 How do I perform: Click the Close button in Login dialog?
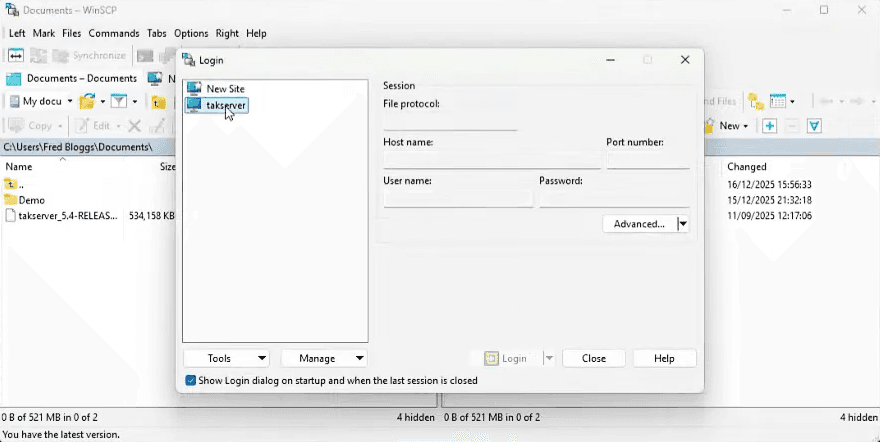(x=593, y=358)
